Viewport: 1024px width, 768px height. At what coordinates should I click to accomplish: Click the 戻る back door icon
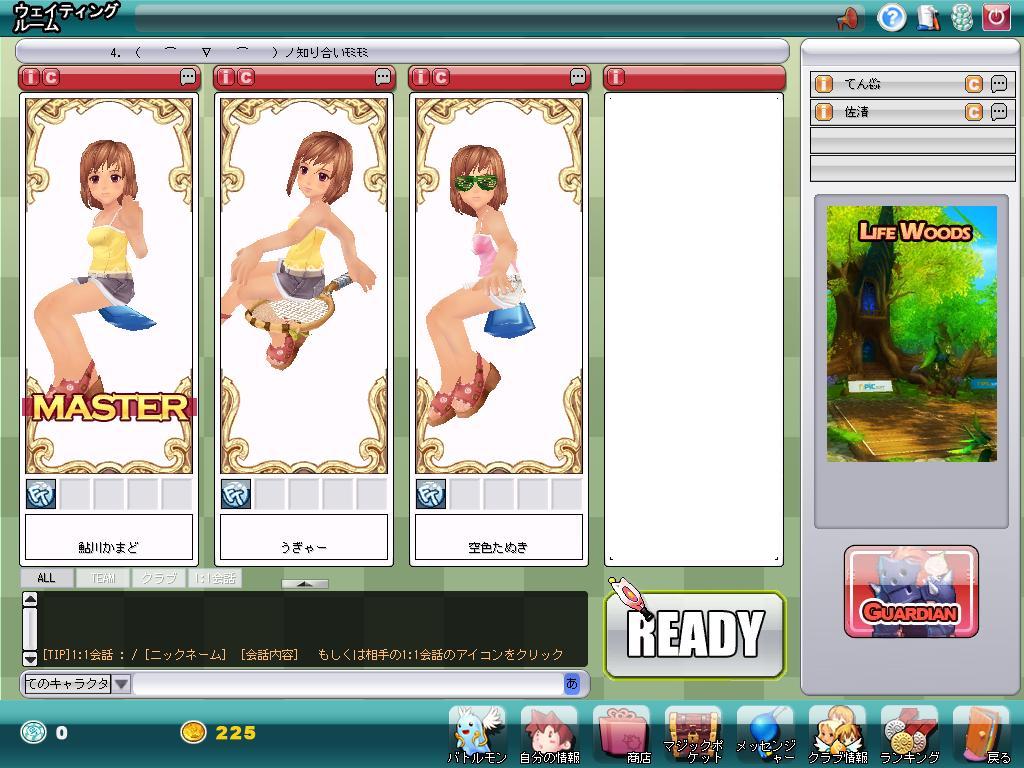coord(981,734)
